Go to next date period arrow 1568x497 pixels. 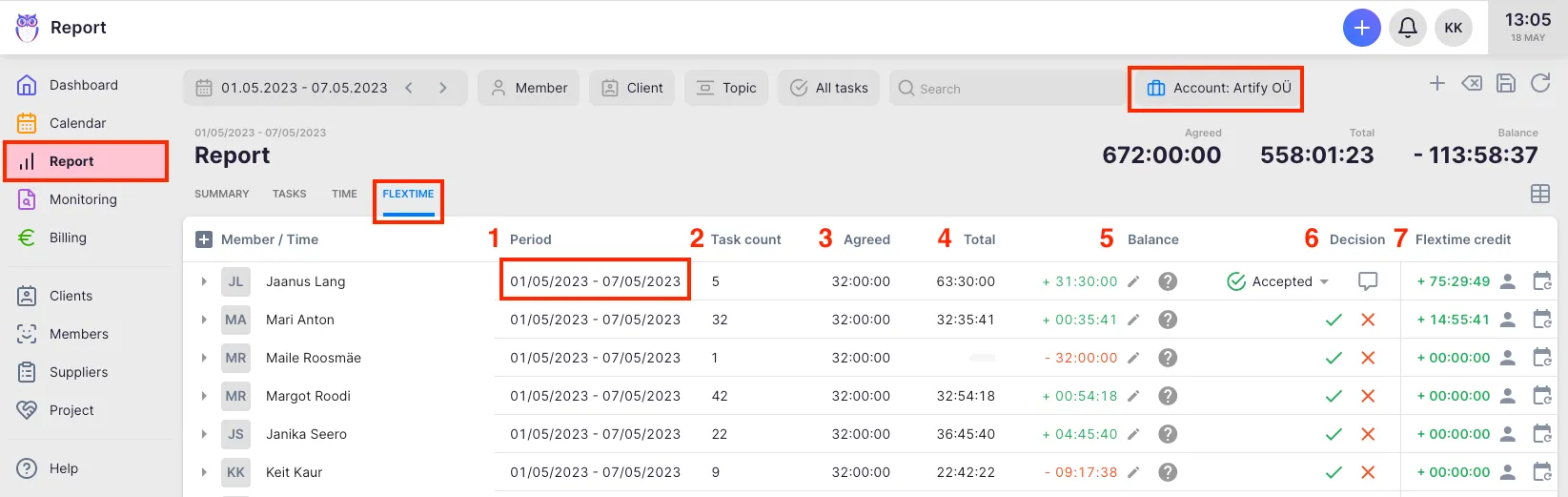click(x=443, y=88)
